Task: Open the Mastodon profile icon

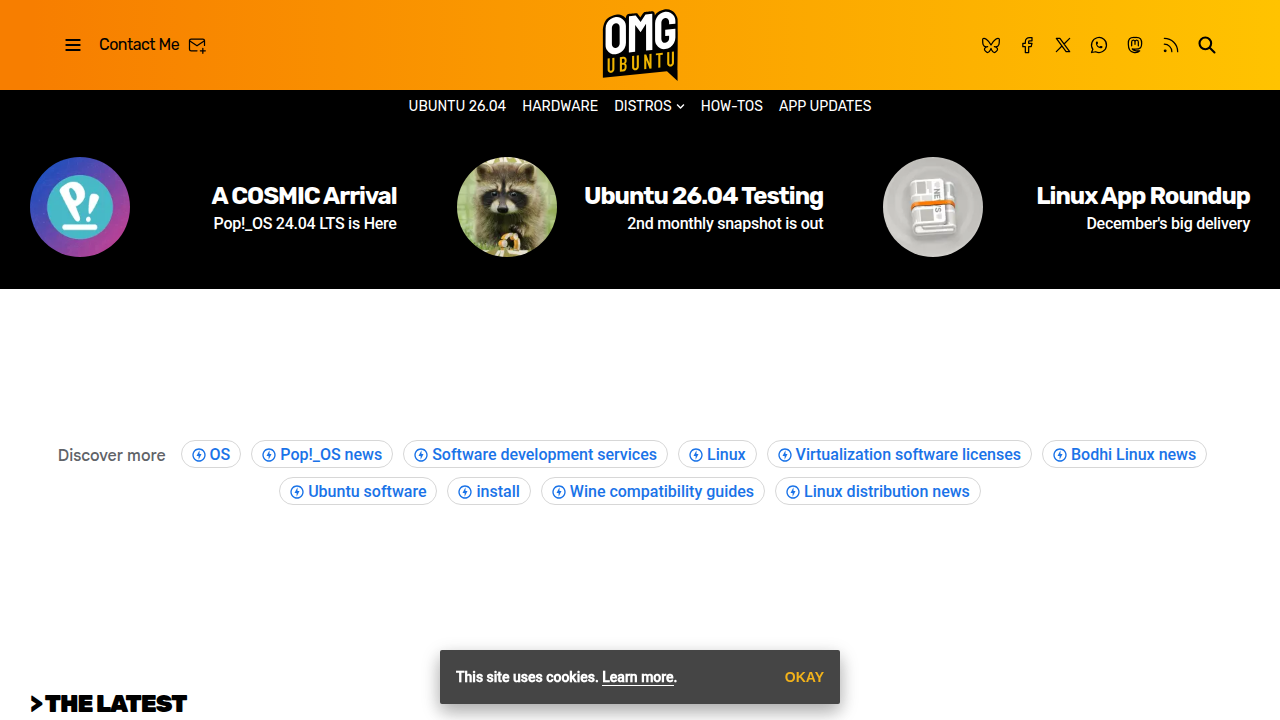Action: click(1135, 45)
